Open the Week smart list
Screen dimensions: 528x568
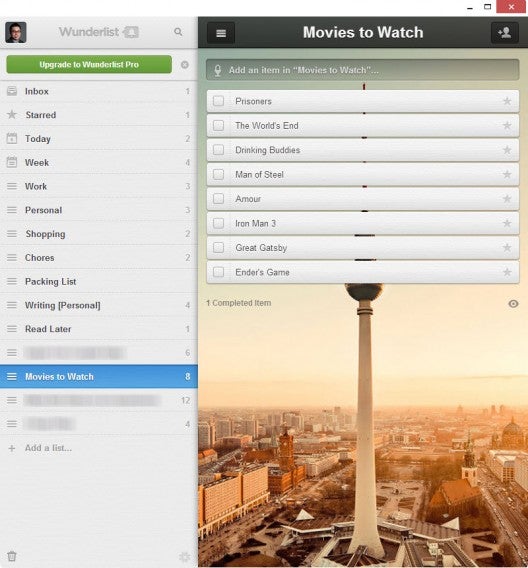(99, 163)
